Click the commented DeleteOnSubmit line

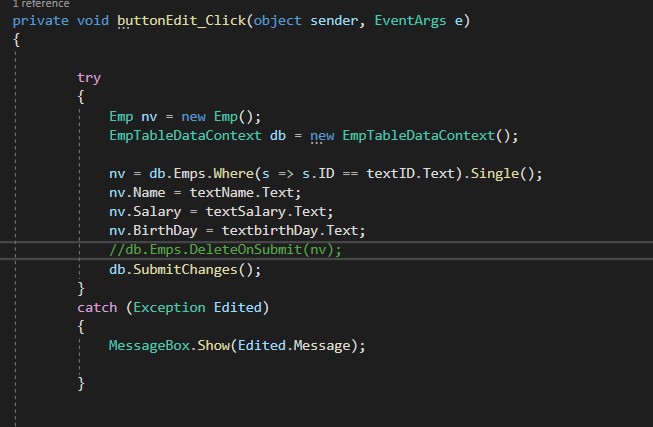(225, 250)
